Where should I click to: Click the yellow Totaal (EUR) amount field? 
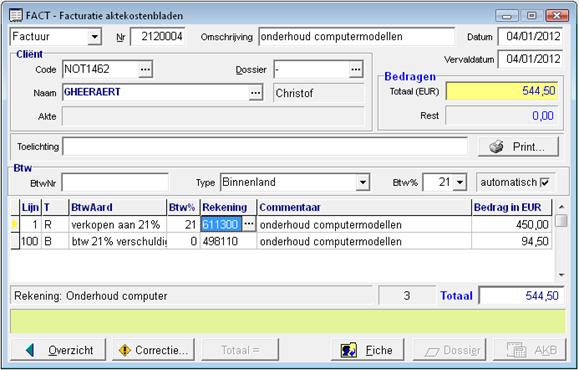(x=502, y=91)
